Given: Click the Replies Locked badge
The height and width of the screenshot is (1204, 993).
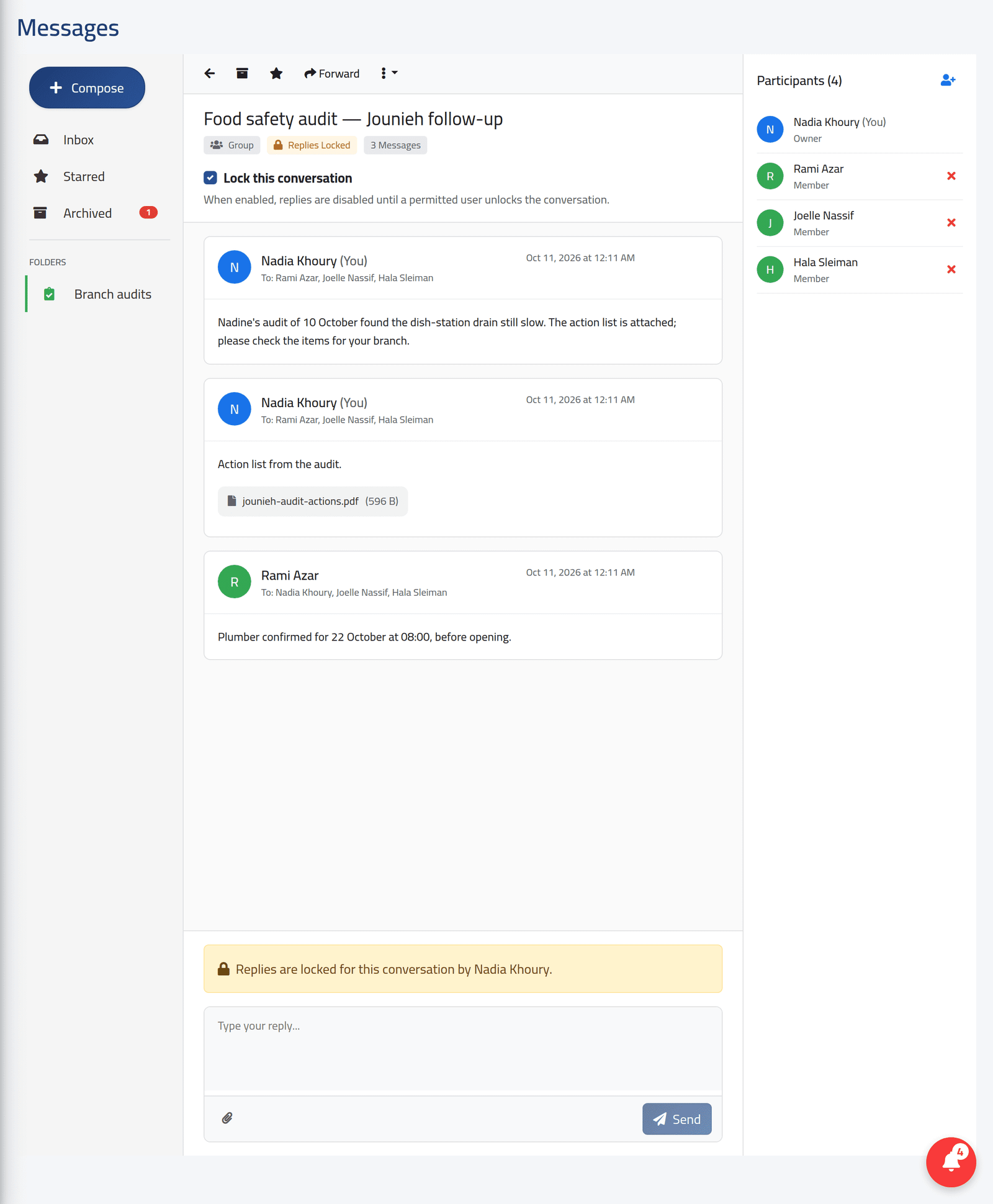Looking at the screenshot, I should click(312, 145).
